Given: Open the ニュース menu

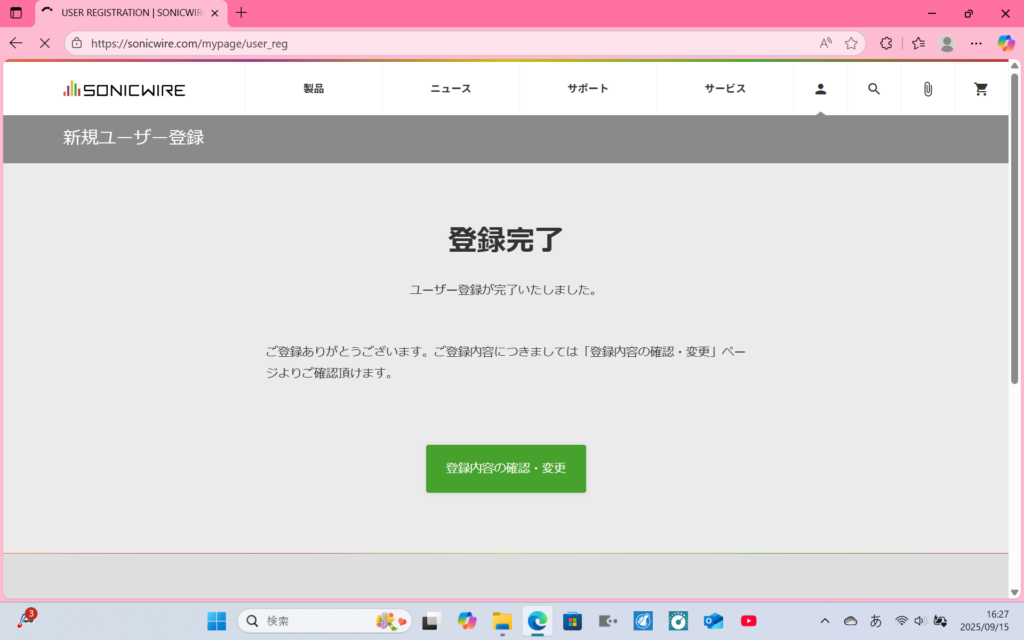Looking at the screenshot, I should point(450,89).
